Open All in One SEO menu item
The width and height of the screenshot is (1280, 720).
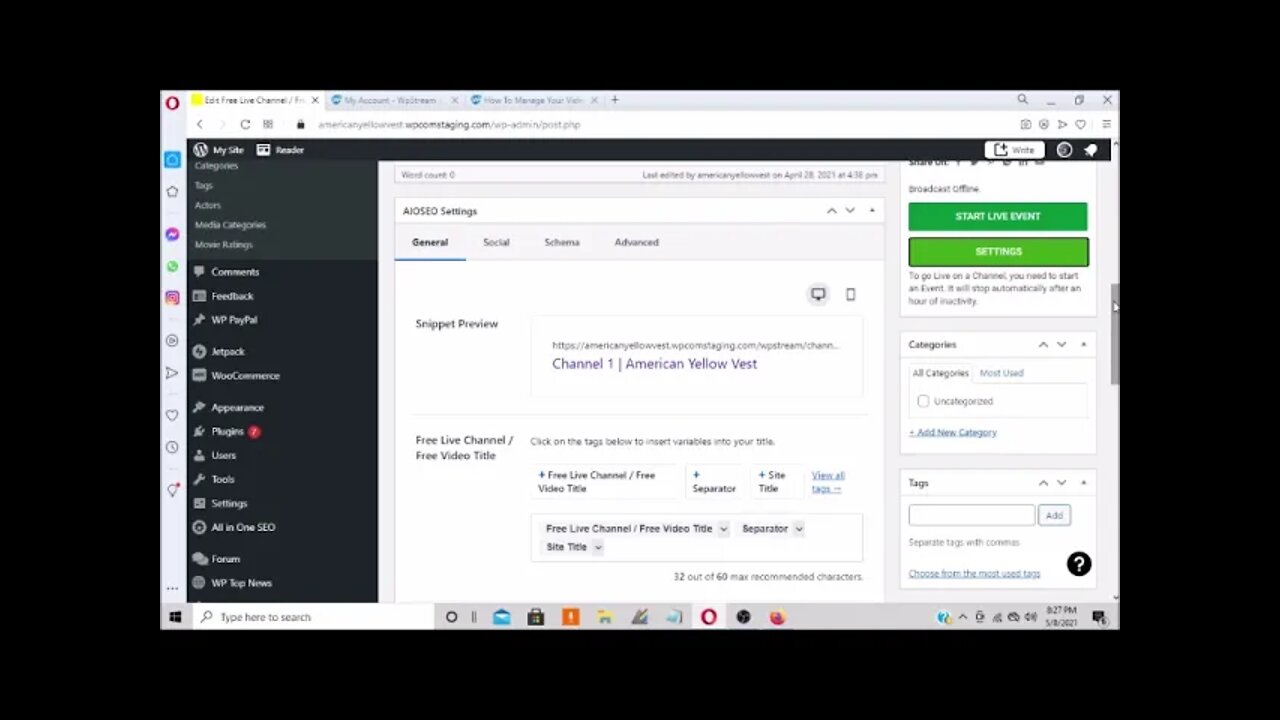(x=243, y=527)
